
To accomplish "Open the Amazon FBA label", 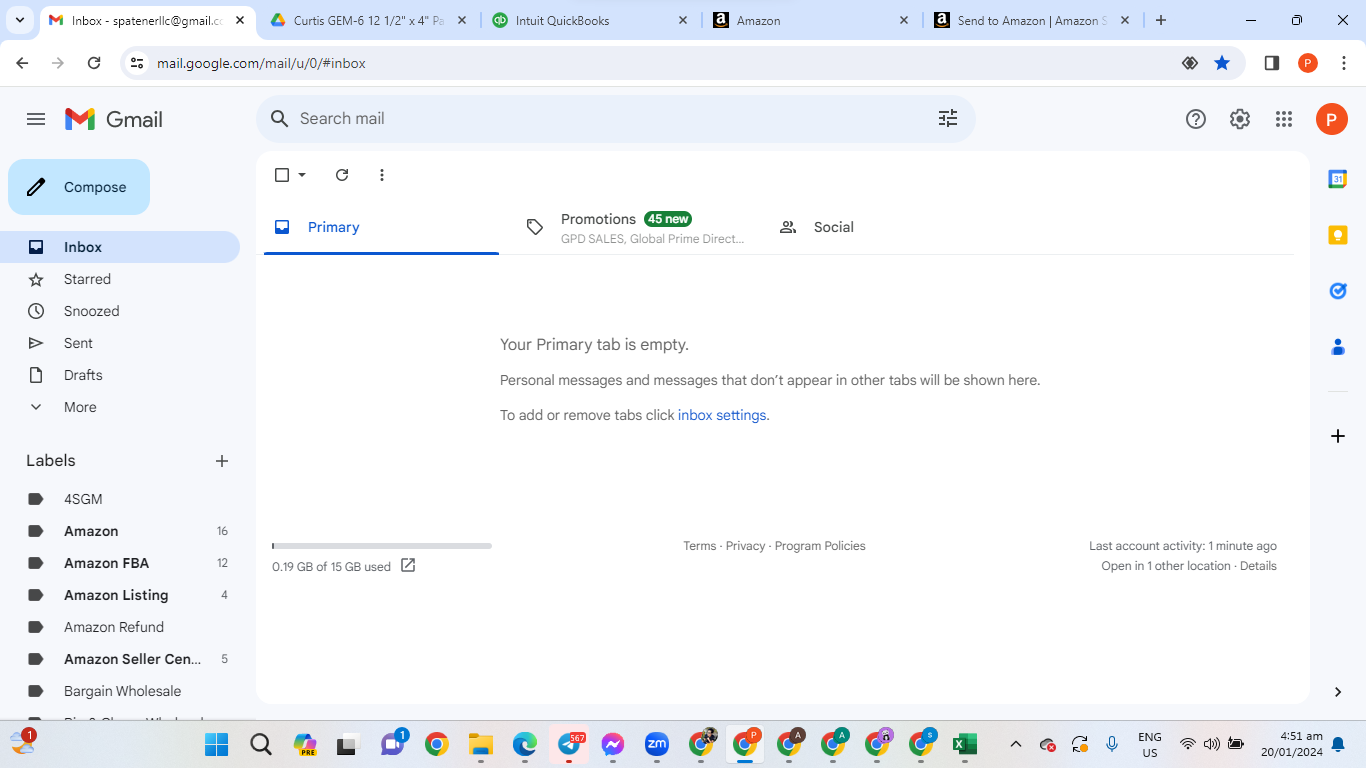I will 120,563.
